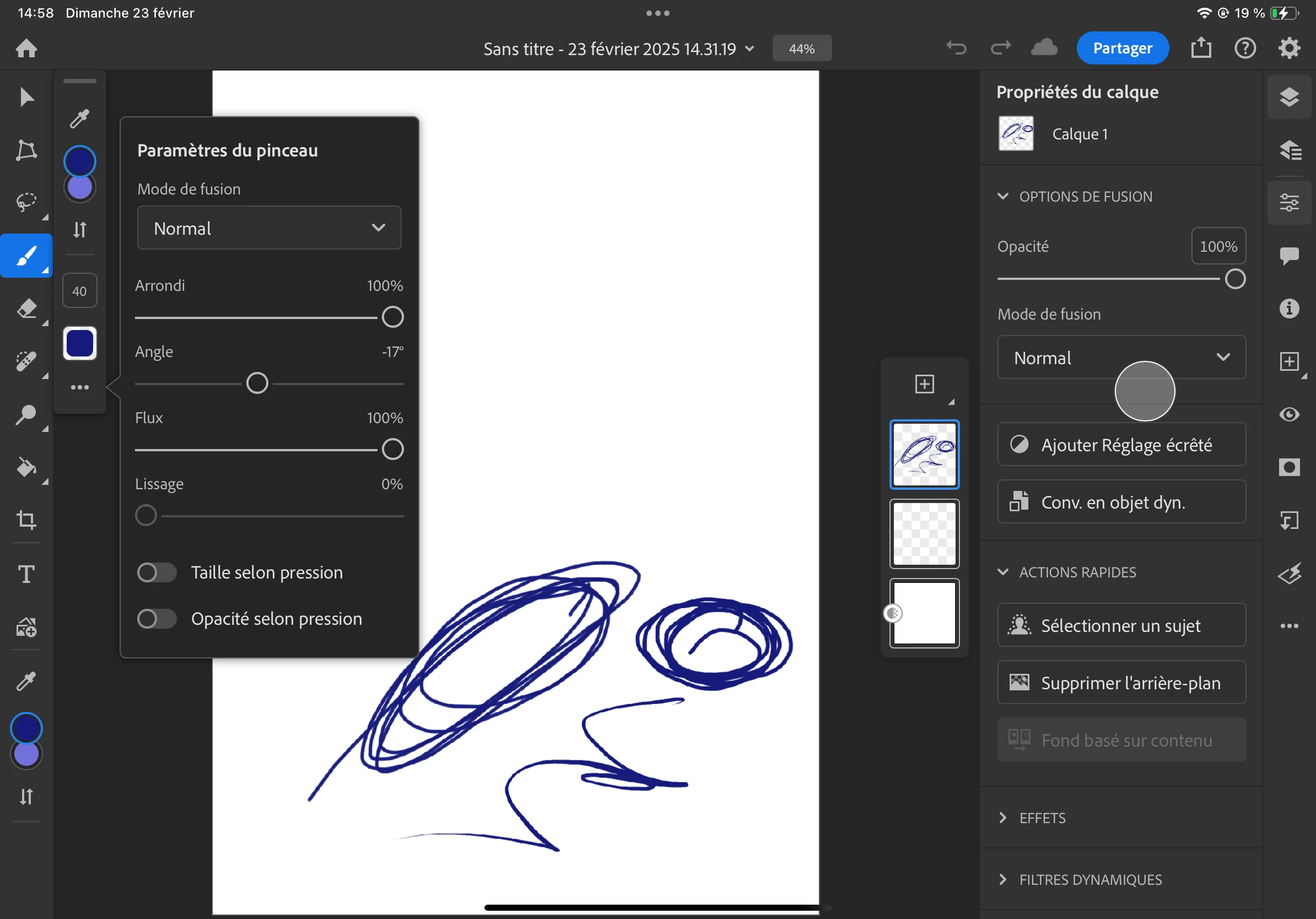Select the Clone Stamp tool

(26, 414)
